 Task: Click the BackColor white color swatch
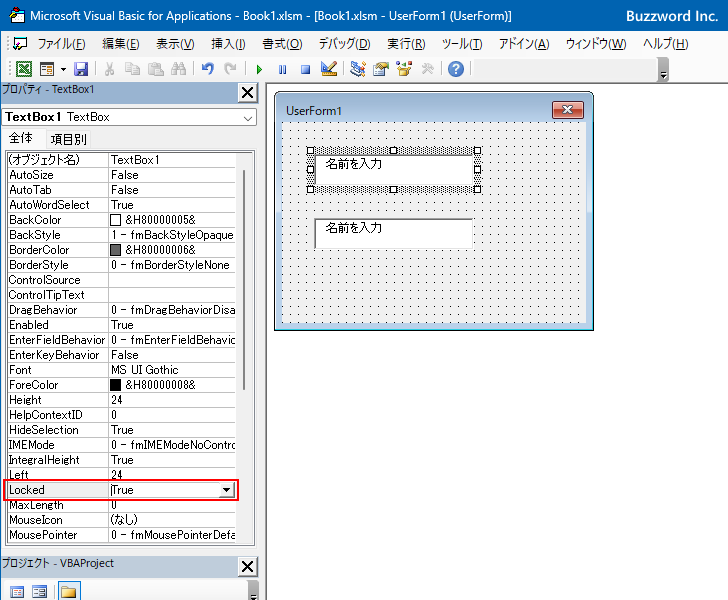[116, 220]
